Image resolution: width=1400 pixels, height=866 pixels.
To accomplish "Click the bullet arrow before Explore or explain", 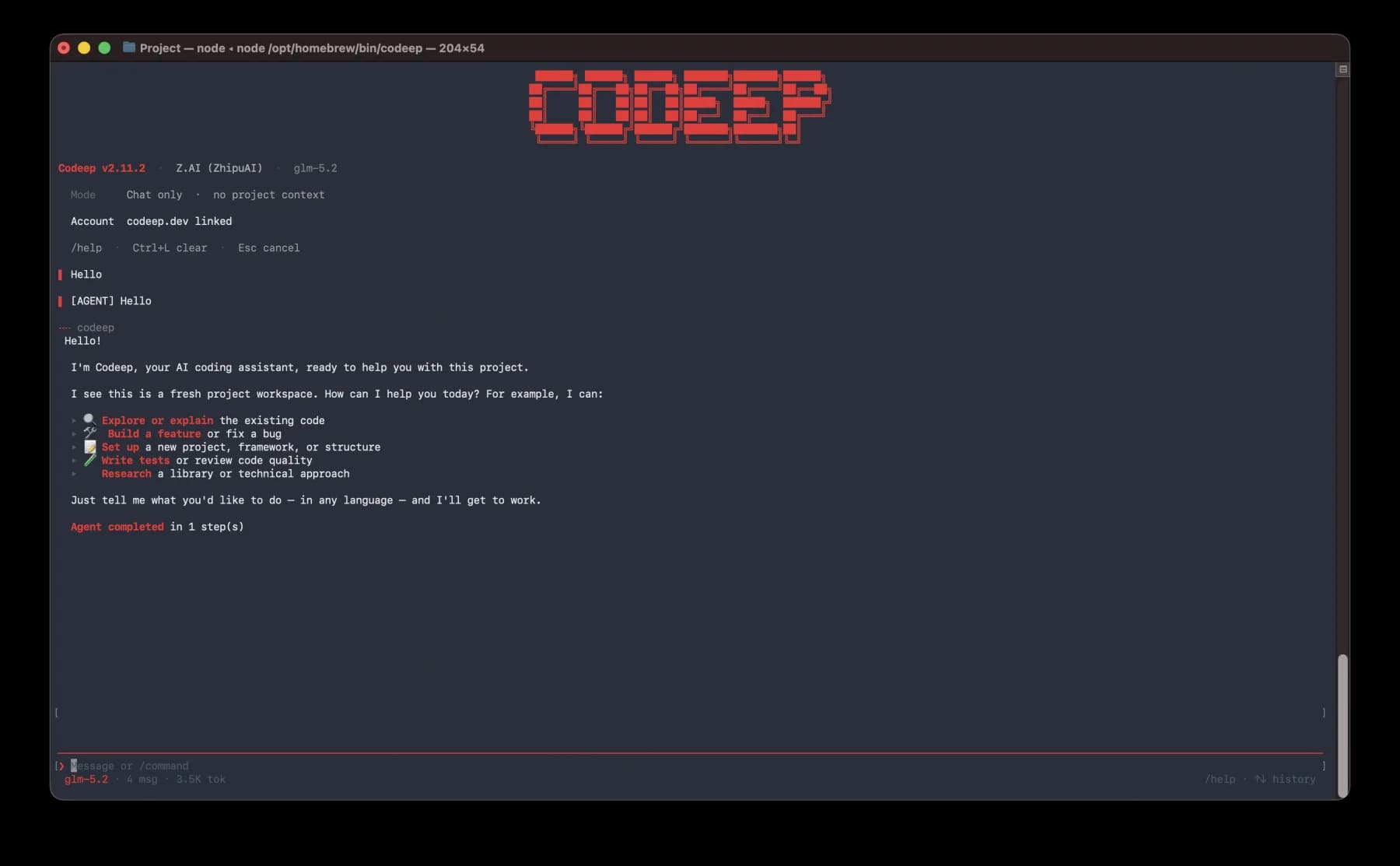I will tap(74, 420).
